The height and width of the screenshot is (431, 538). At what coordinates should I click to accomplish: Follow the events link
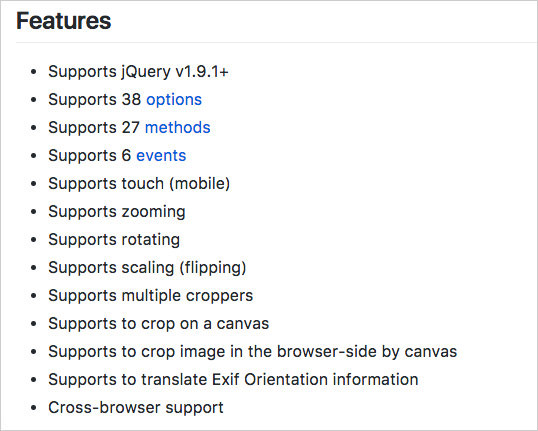(x=161, y=156)
